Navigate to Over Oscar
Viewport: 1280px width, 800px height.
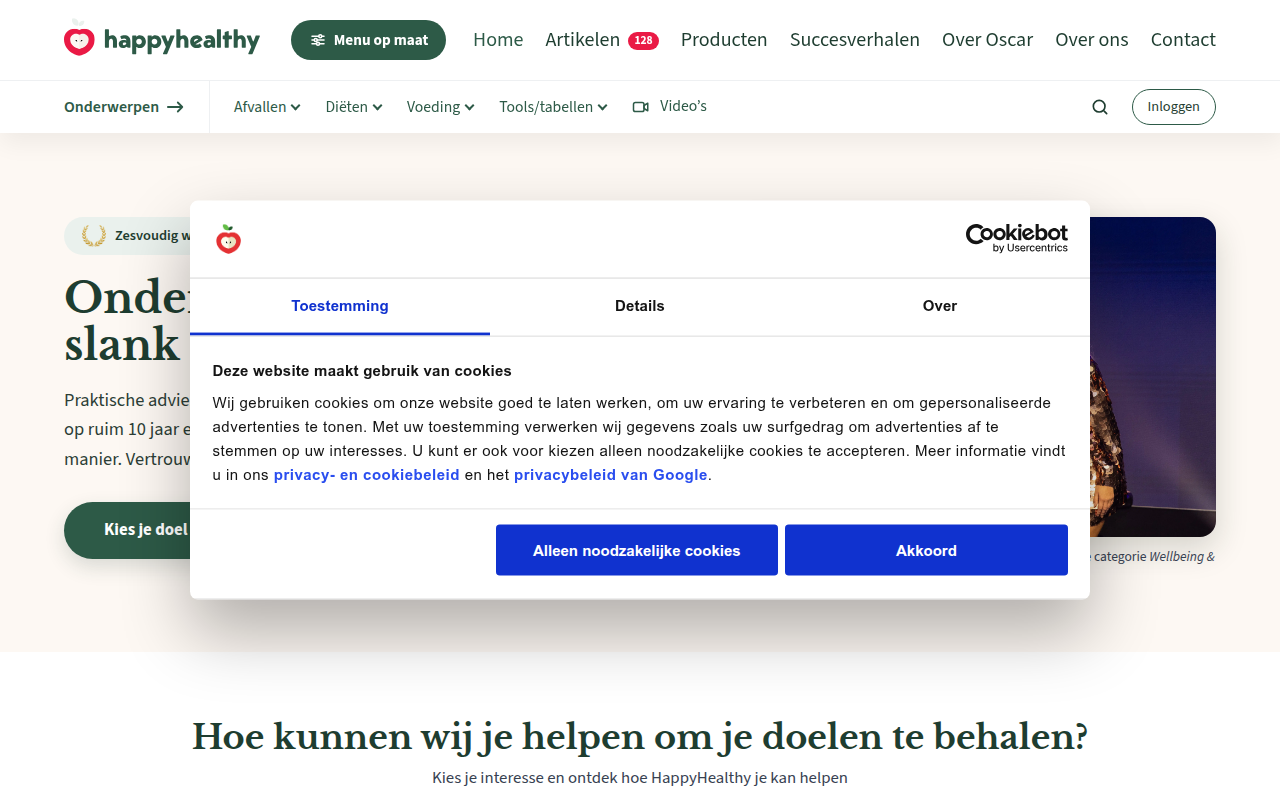pyautogui.click(x=988, y=40)
